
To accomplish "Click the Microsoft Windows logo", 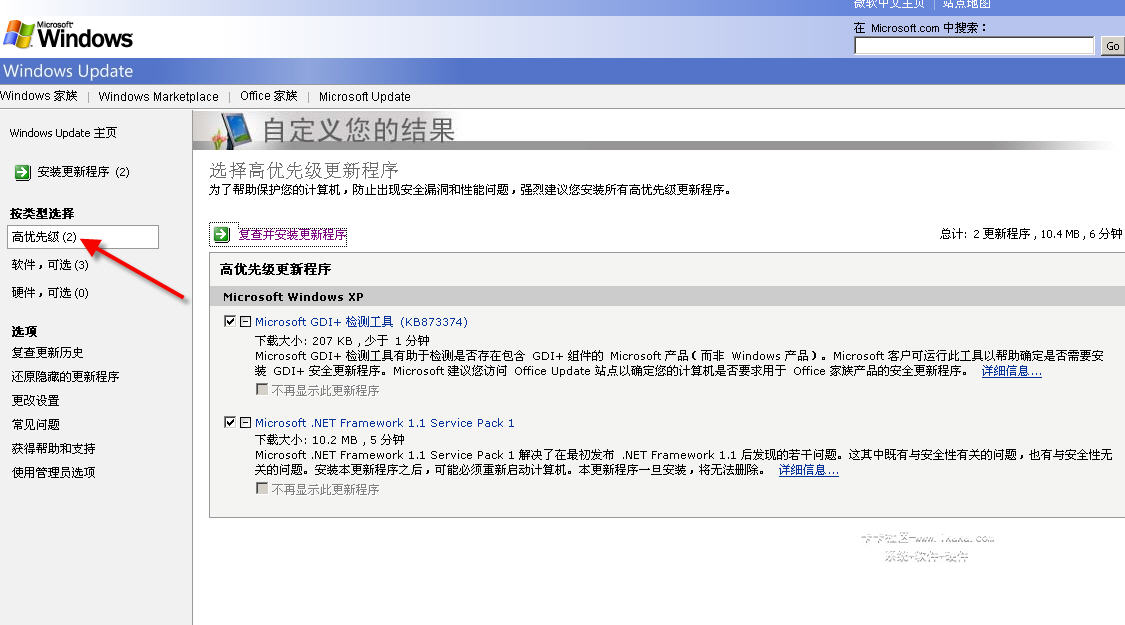I will (x=68, y=34).
